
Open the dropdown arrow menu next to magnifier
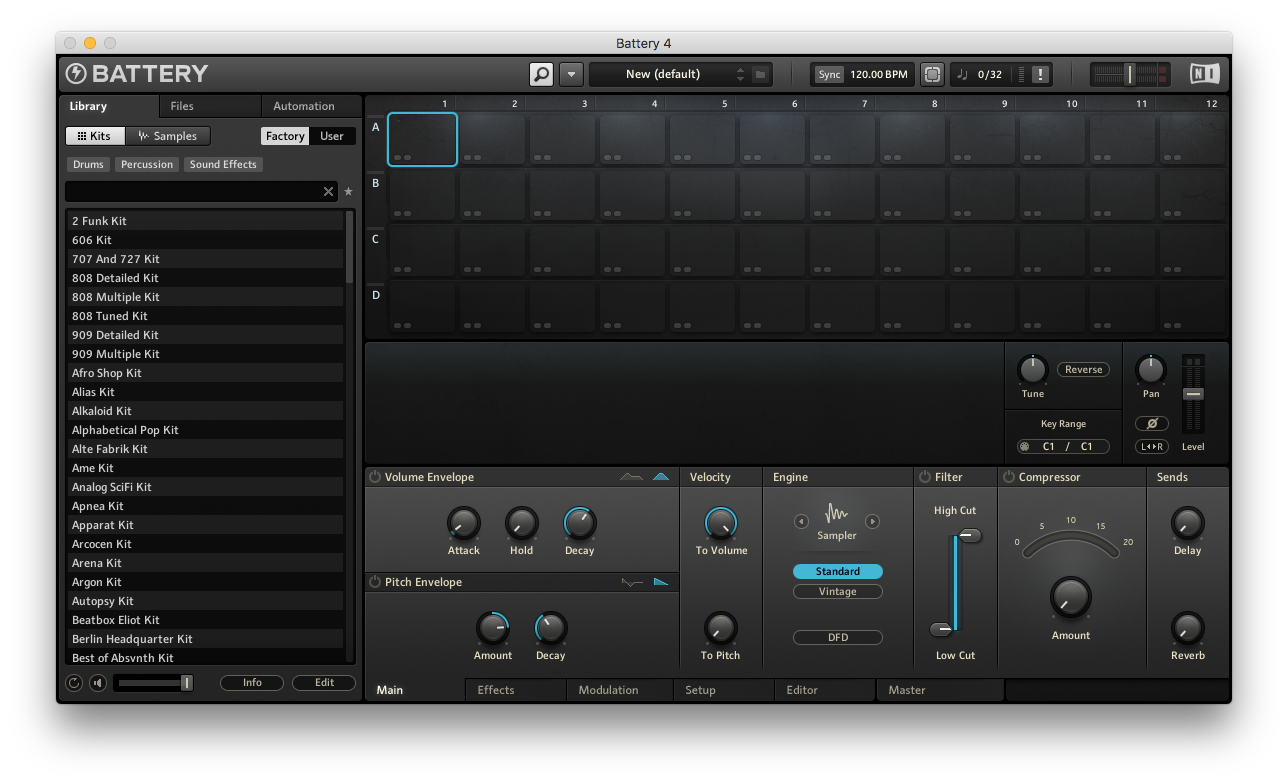tap(571, 74)
